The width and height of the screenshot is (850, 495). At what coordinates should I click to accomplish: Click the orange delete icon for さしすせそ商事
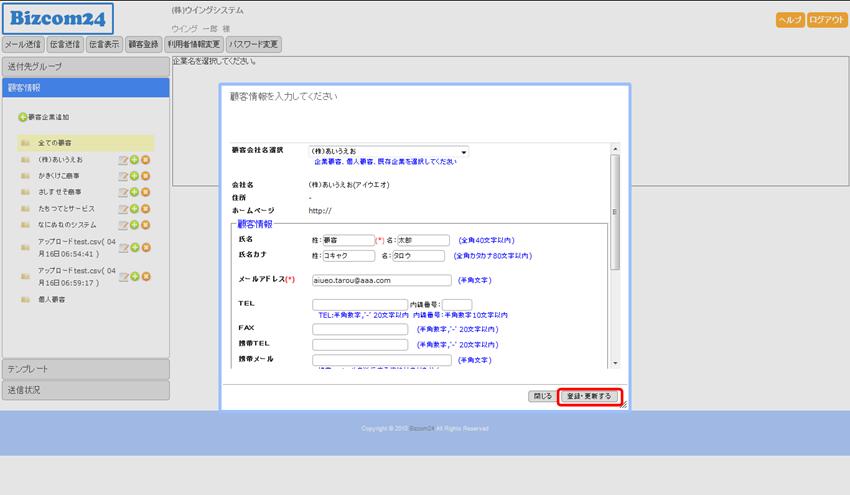point(145,192)
